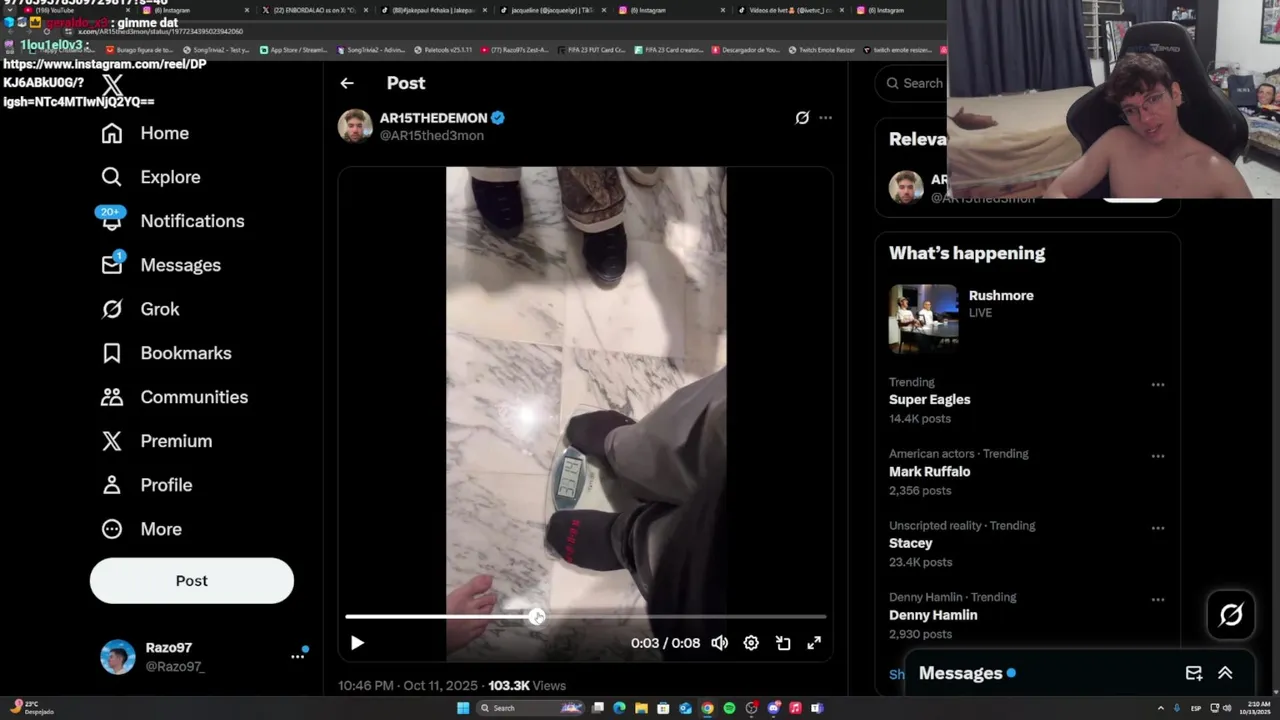The width and height of the screenshot is (1280, 720).
Task: Open more options for Stacey
Action: 1157,528
